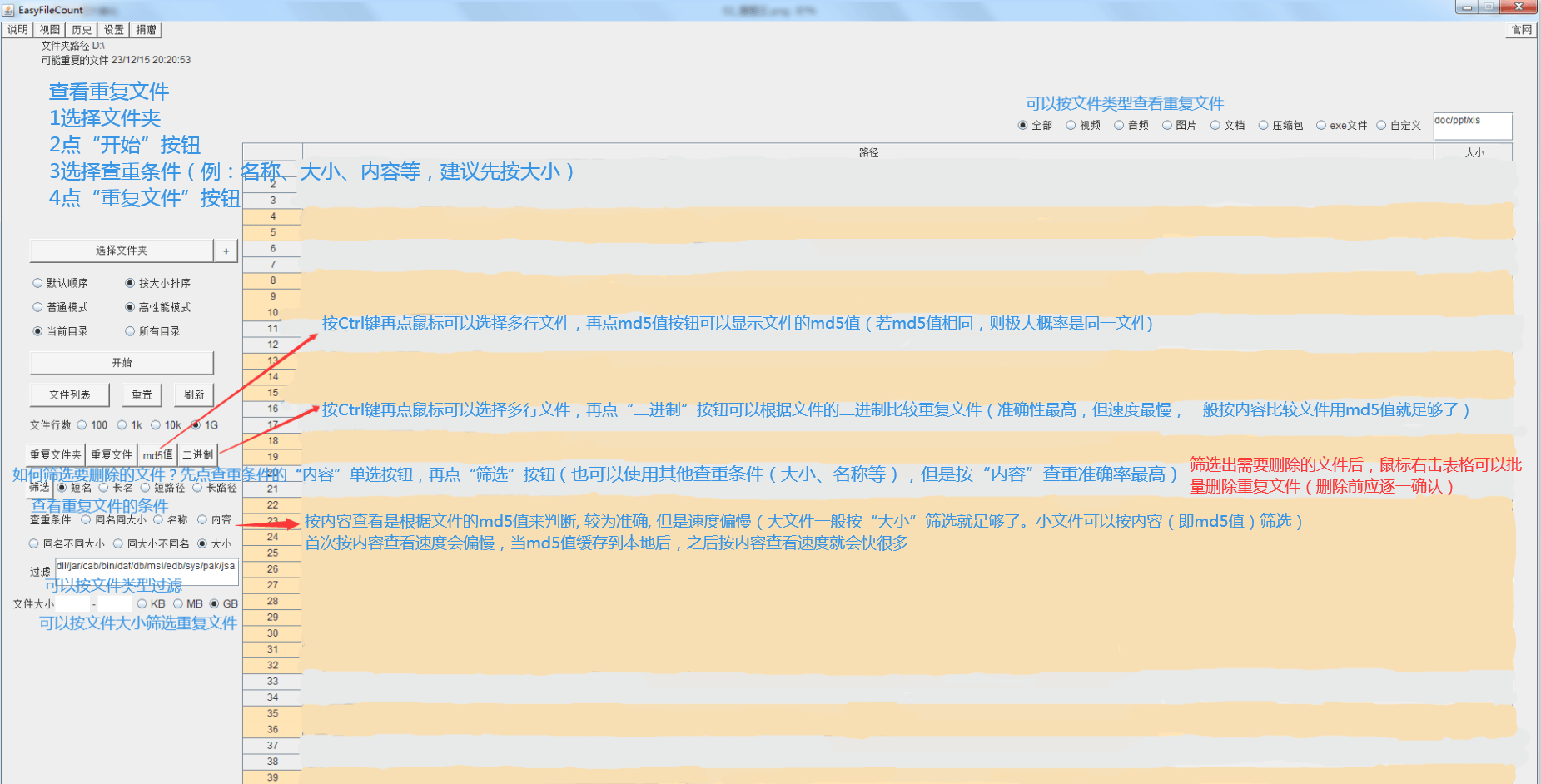Select 视频 file type filter
The width and height of the screenshot is (1541, 784).
(x=1071, y=126)
